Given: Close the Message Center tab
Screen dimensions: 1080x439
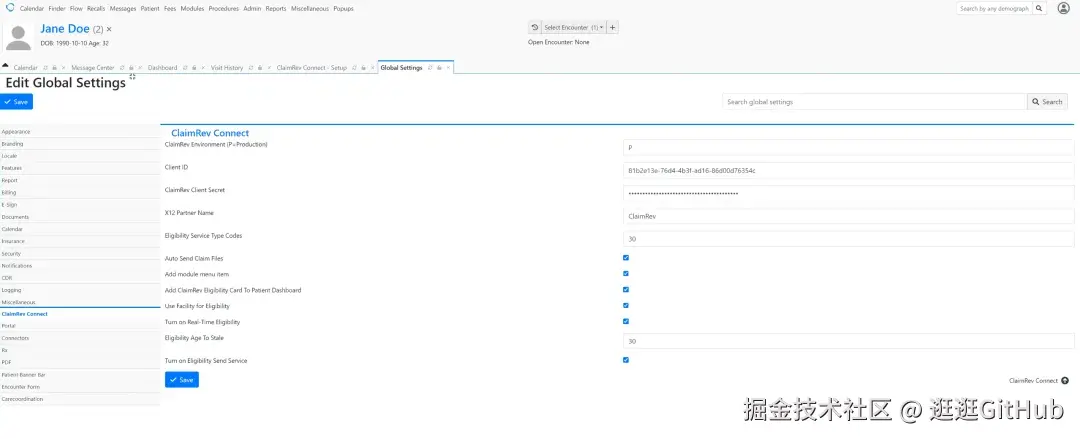Looking at the screenshot, I should coord(140,68).
